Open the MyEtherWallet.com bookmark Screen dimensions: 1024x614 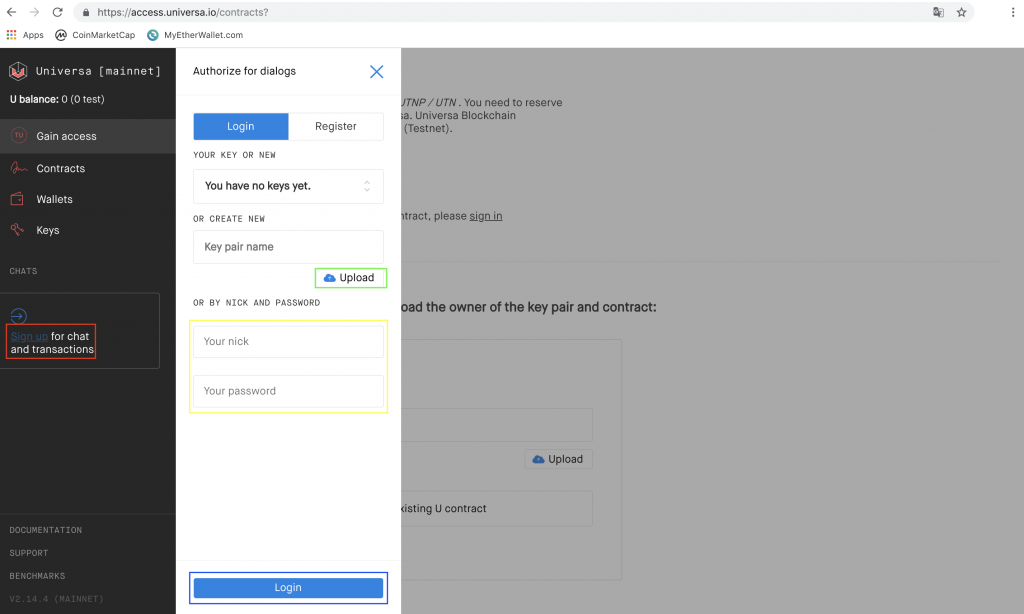tap(195, 35)
